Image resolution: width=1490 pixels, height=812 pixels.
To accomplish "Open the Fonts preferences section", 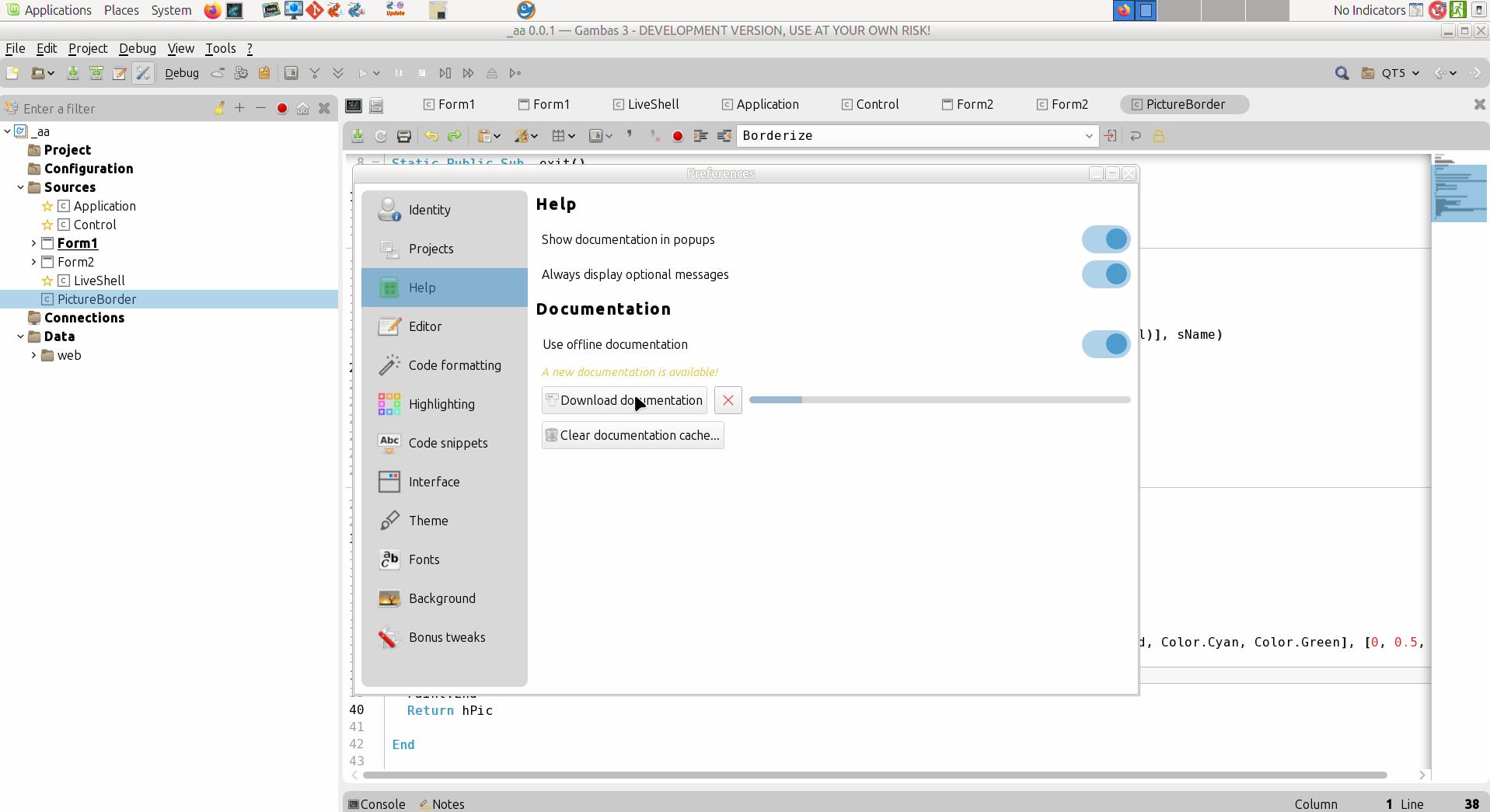I will click(x=424, y=559).
